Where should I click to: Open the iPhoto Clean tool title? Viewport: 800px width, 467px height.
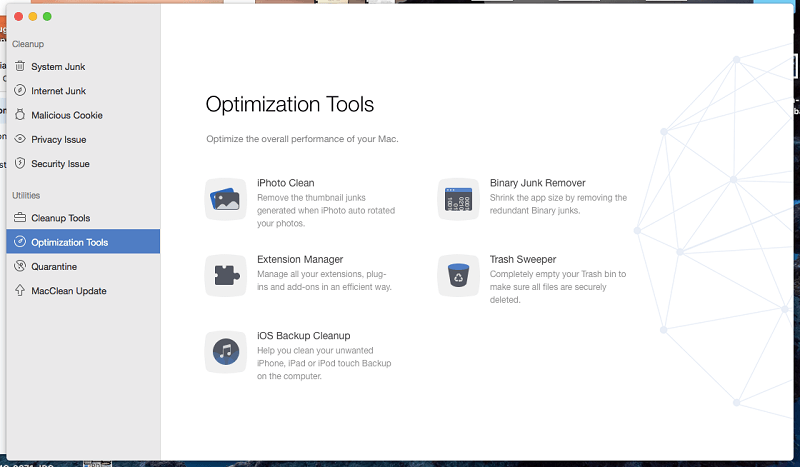point(285,183)
